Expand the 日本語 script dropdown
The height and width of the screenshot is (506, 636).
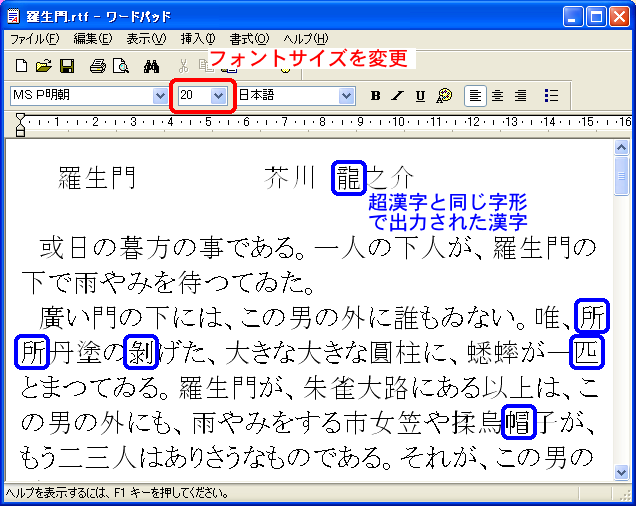347,96
